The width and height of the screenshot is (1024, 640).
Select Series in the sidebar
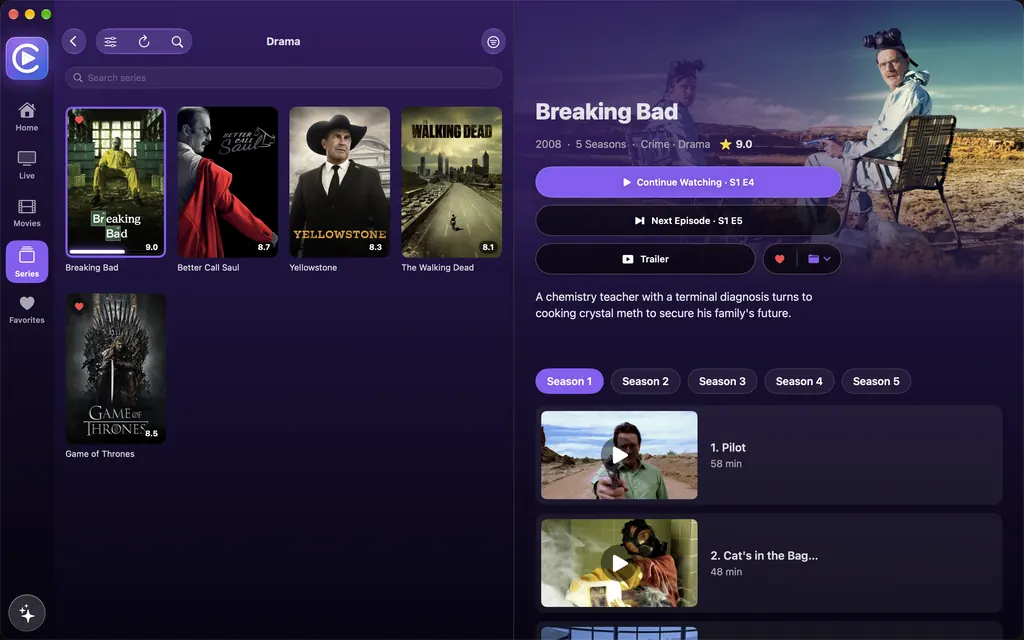pyautogui.click(x=27, y=261)
